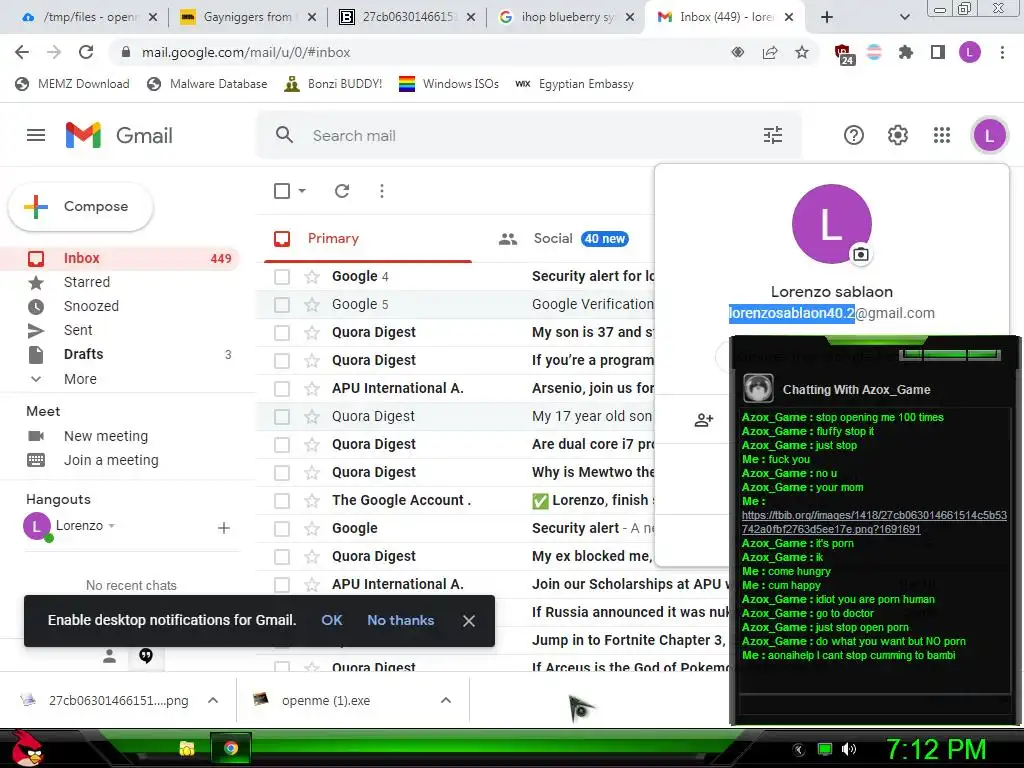The image size is (1024, 768).
Task: Click OK on notifications prompt
Action: (x=332, y=620)
